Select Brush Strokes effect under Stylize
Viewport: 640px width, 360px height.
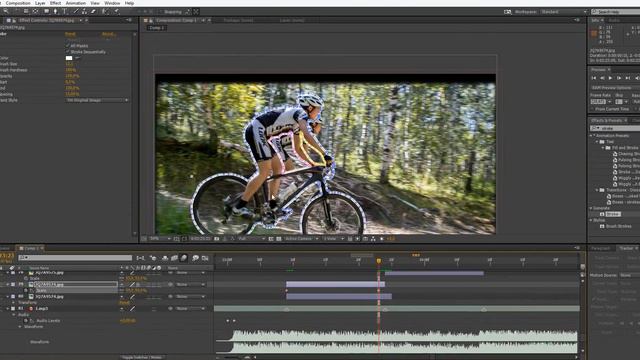618,226
